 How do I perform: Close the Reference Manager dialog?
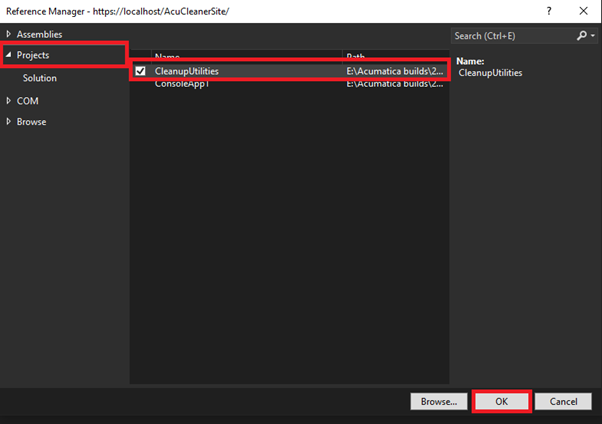(582, 9)
